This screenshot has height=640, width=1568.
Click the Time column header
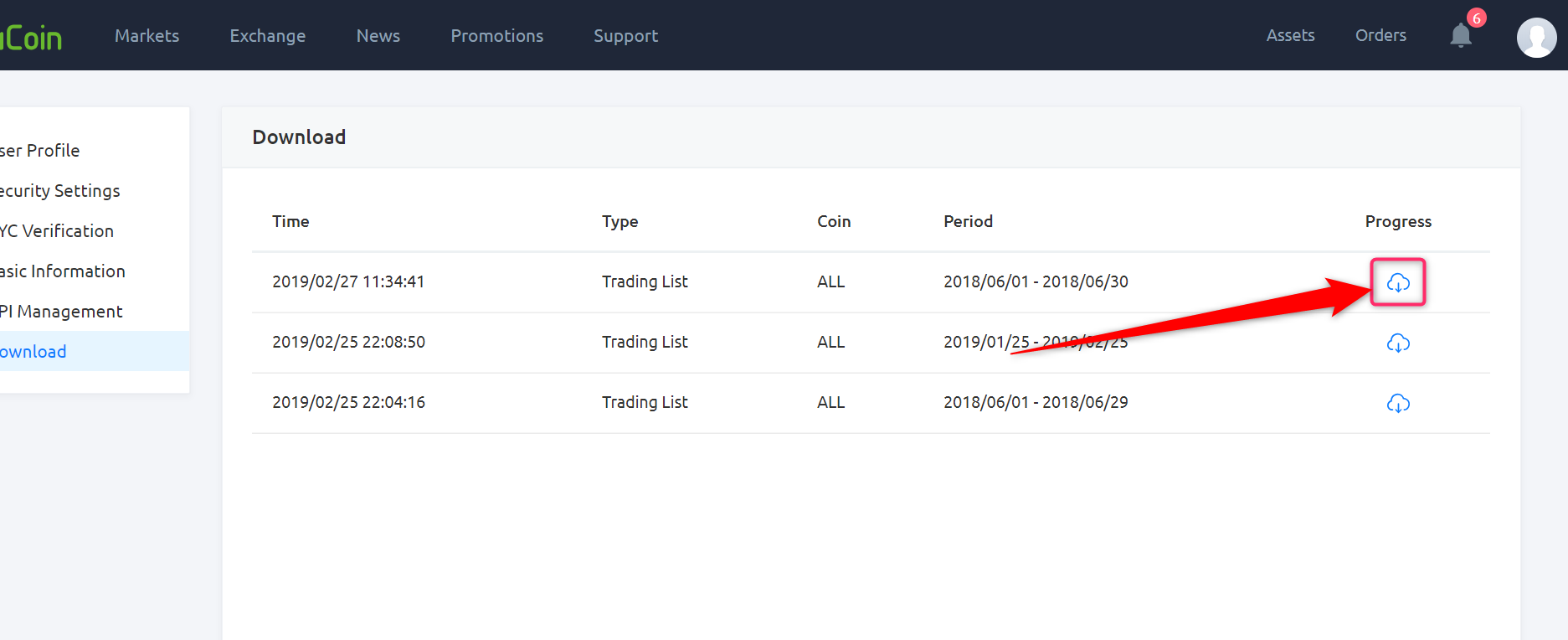(x=290, y=221)
